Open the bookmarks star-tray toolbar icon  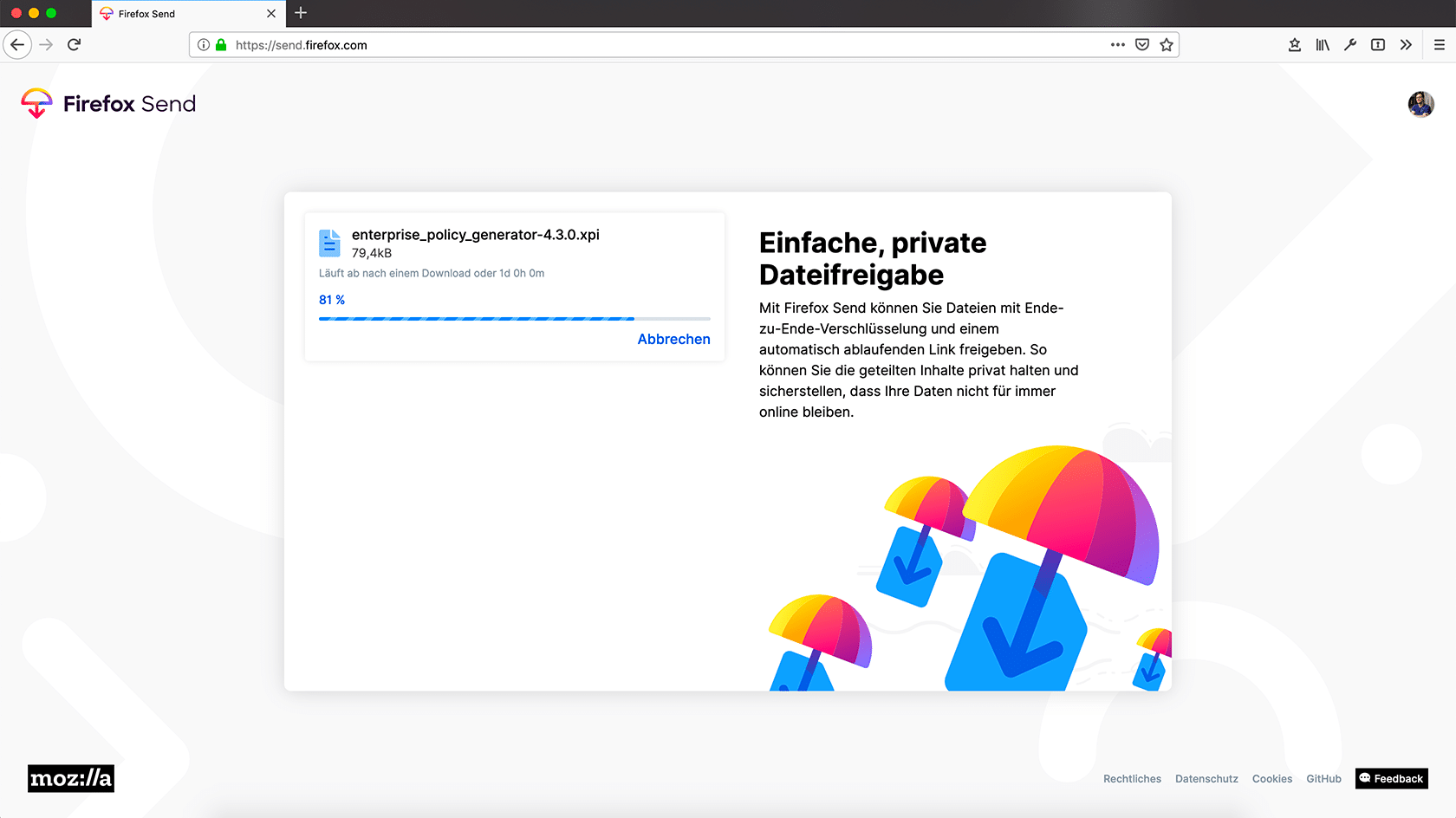coord(1295,45)
